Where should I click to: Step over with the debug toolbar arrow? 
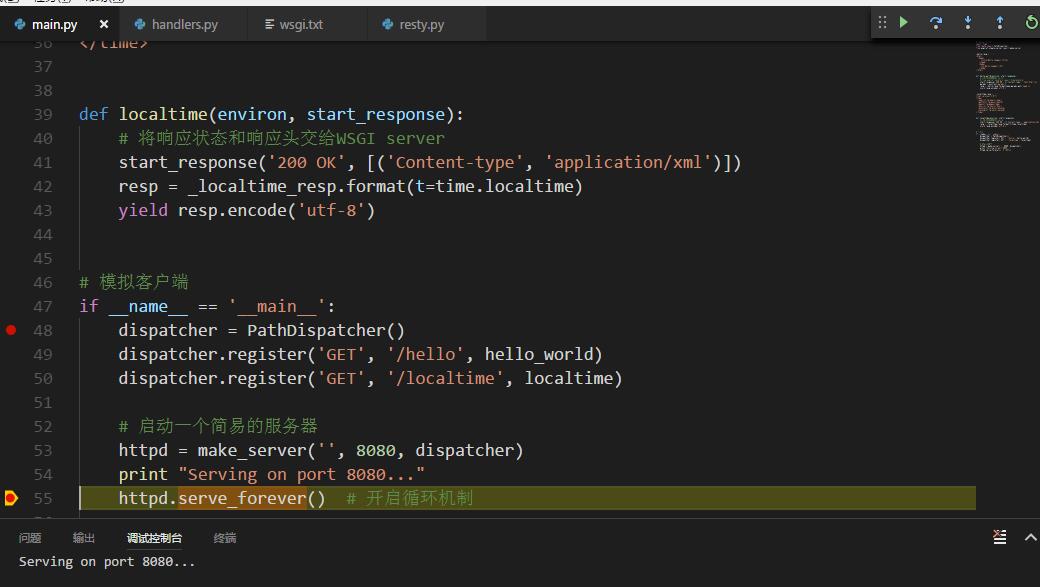click(935, 23)
